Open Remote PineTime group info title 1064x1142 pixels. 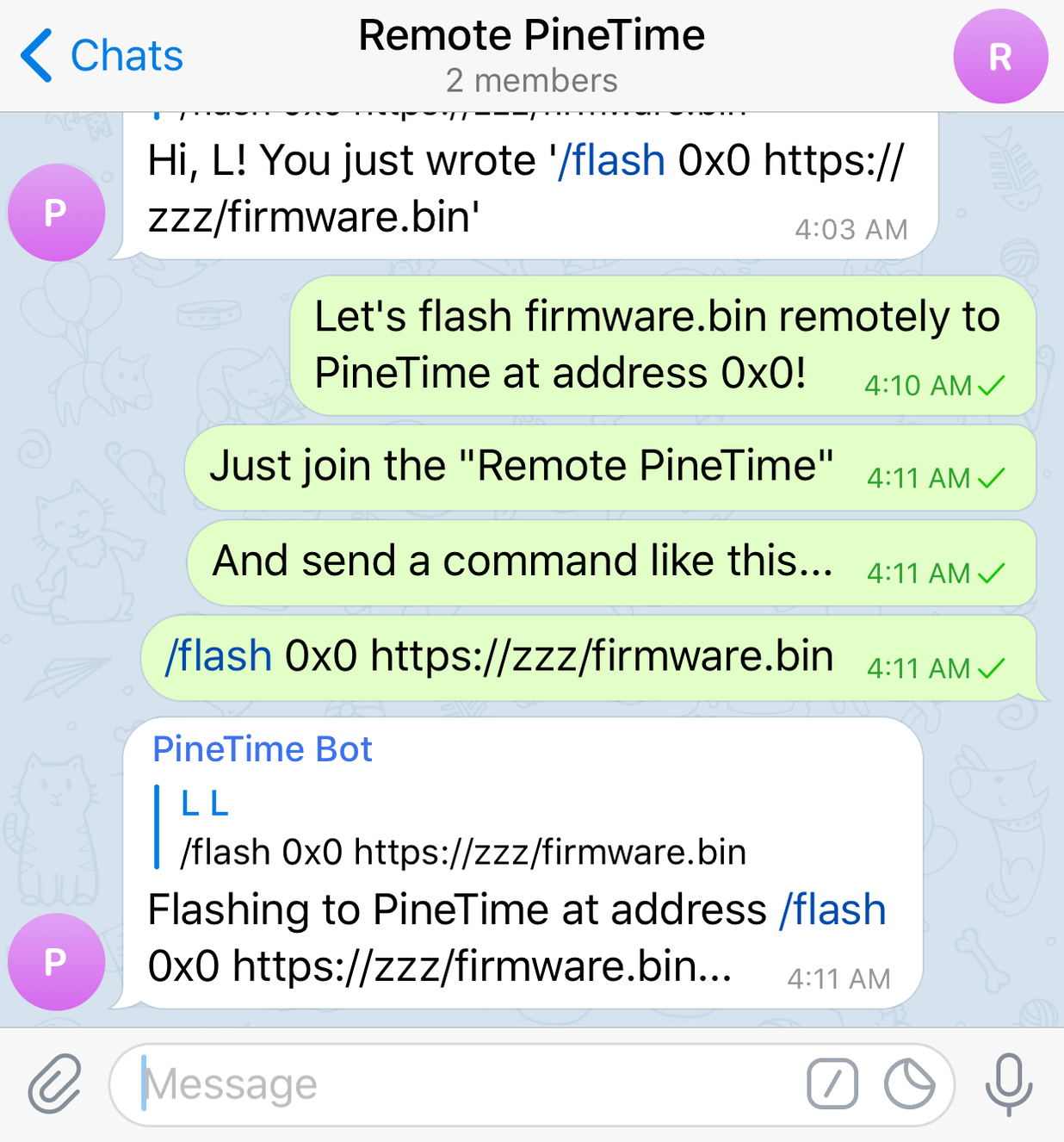531,35
